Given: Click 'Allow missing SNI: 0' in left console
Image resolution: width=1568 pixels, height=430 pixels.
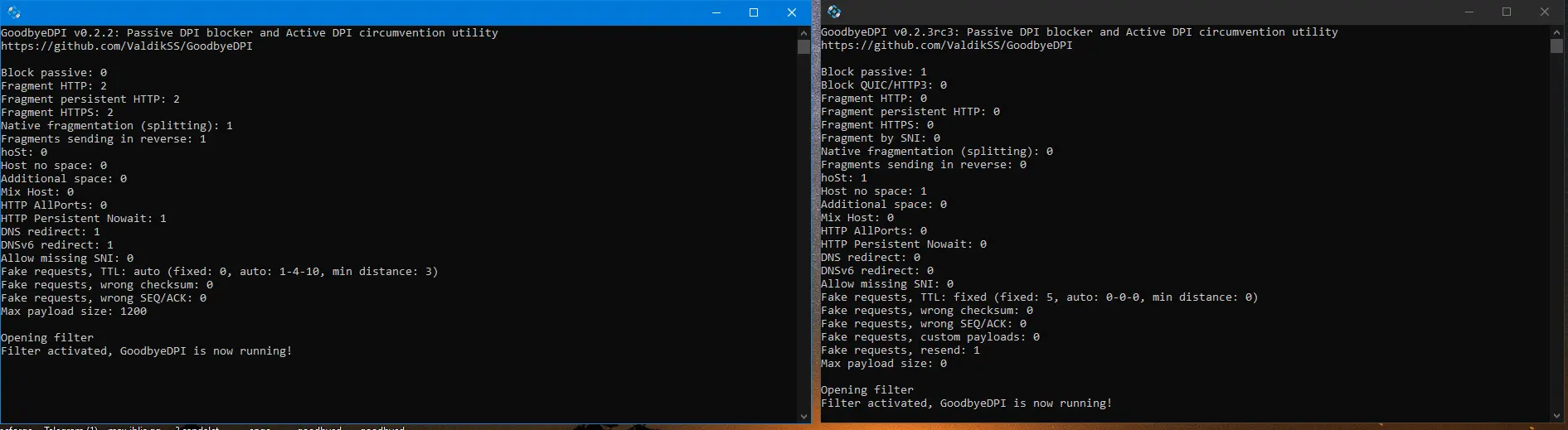Looking at the screenshot, I should point(67,258).
